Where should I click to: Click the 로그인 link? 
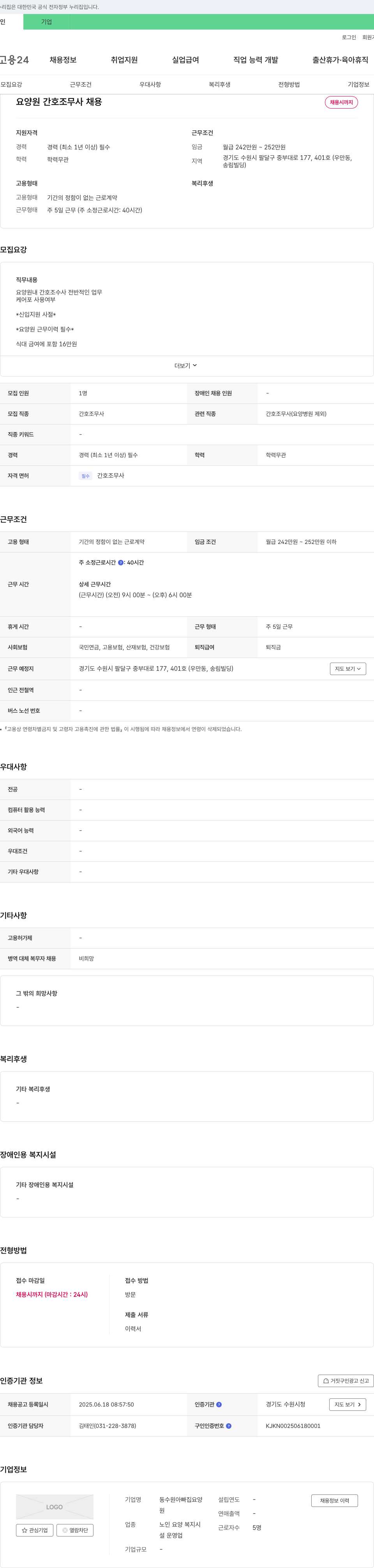[x=348, y=38]
